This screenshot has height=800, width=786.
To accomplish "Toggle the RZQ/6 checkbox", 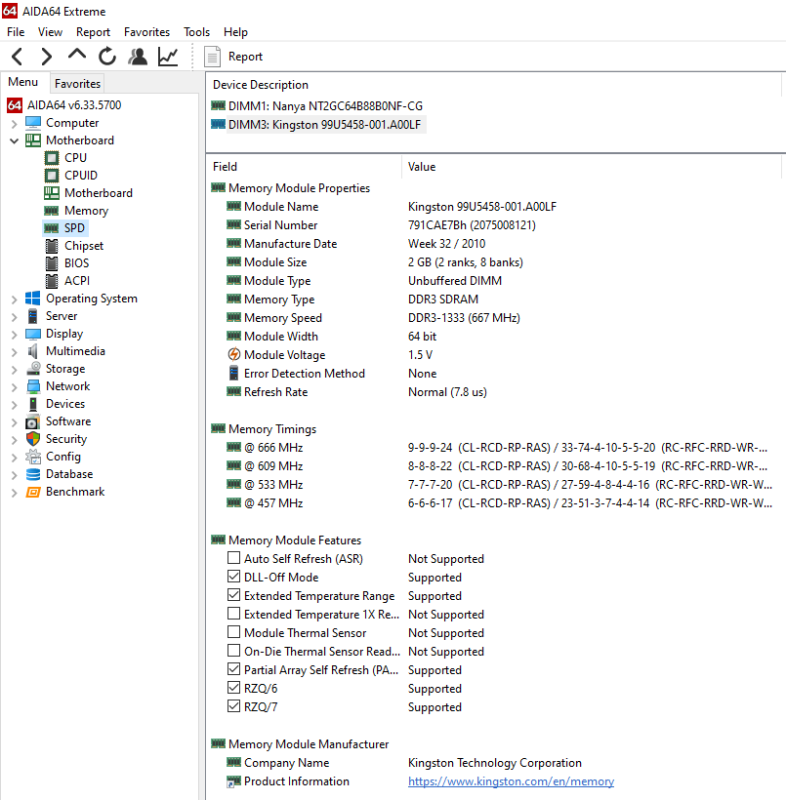I will tap(234, 688).
